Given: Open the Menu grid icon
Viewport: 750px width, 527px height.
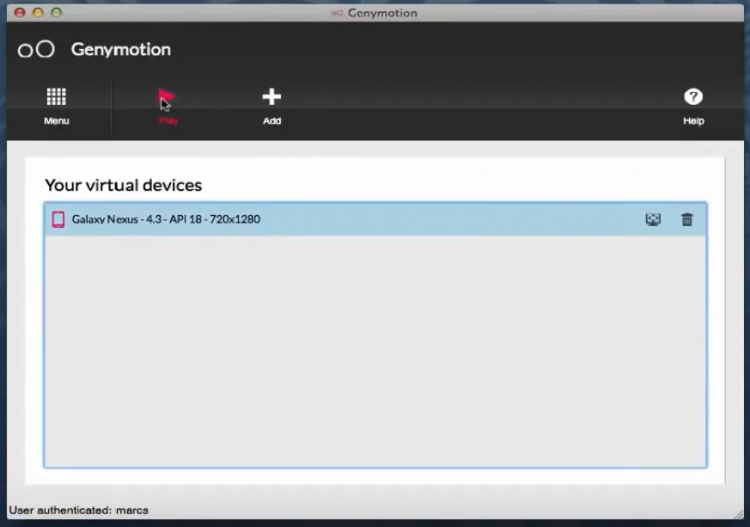Looking at the screenshot, I should [56, 97].
